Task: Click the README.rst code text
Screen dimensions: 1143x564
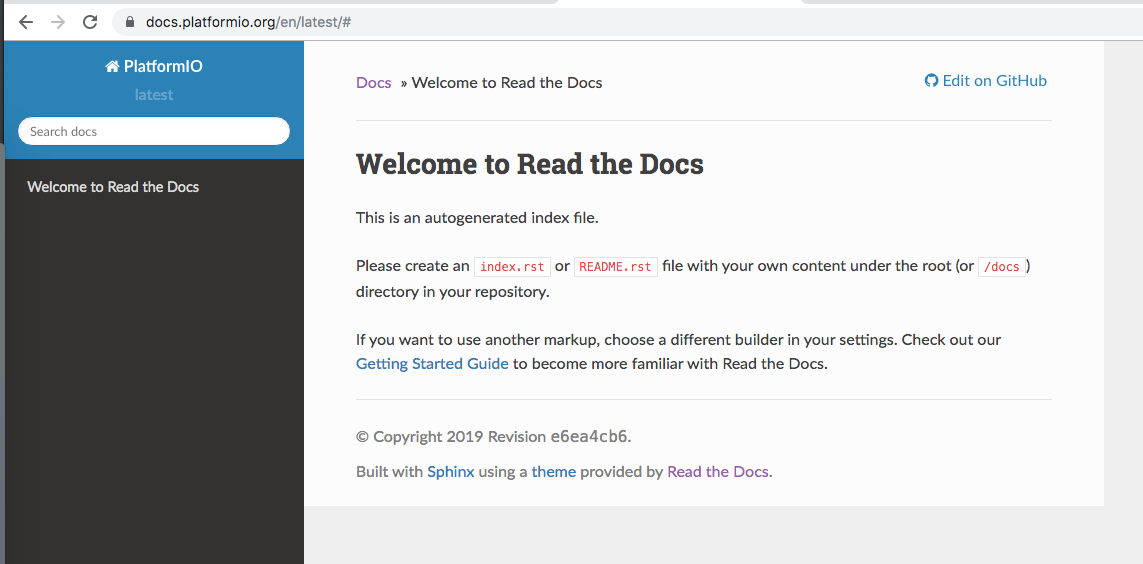Action: coord(616,267)
